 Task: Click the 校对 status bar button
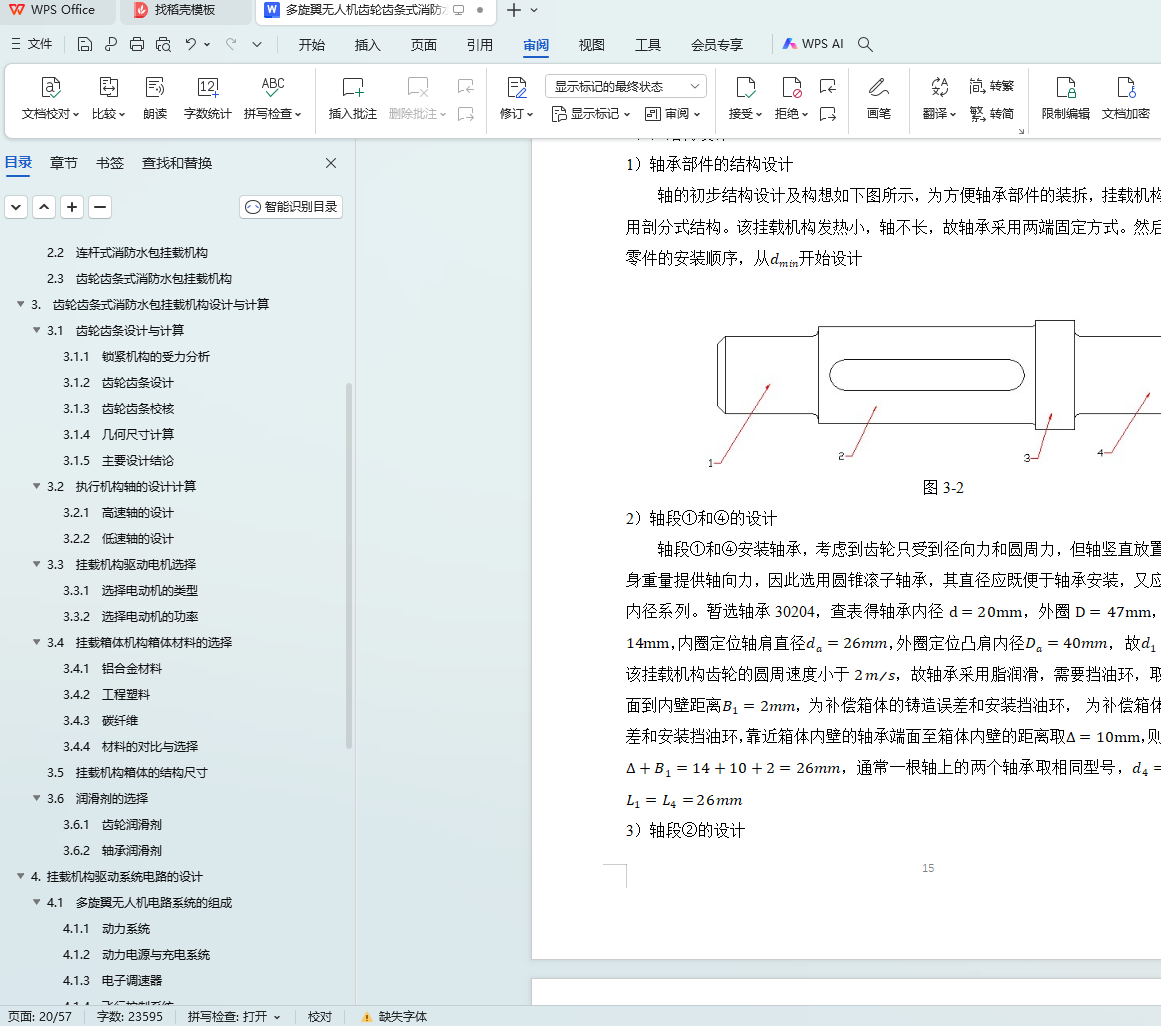pyautogui.click(x=320, y=1016)
